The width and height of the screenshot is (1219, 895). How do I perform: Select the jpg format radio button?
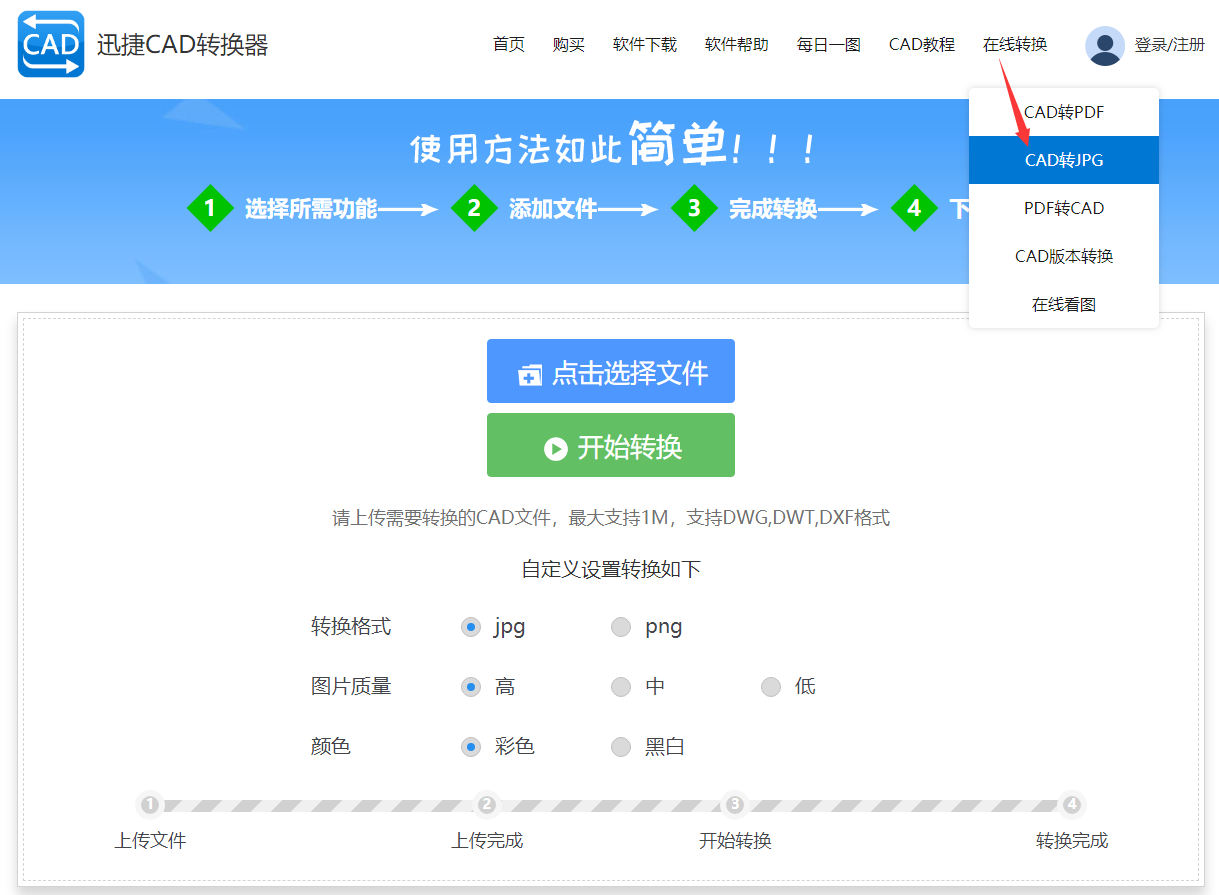point(471,627)
